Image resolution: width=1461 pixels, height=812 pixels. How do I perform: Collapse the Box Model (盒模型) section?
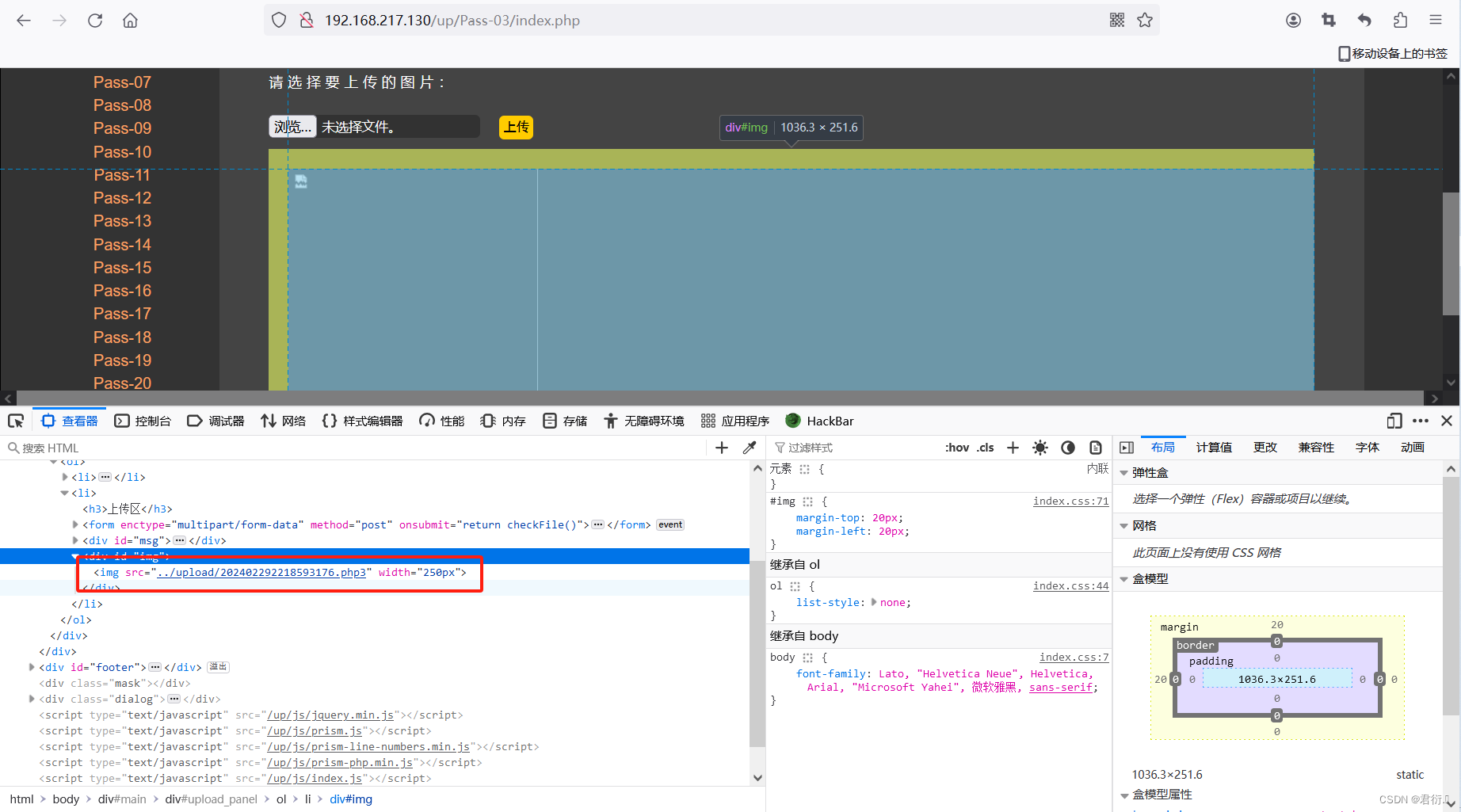[1123, 579]
